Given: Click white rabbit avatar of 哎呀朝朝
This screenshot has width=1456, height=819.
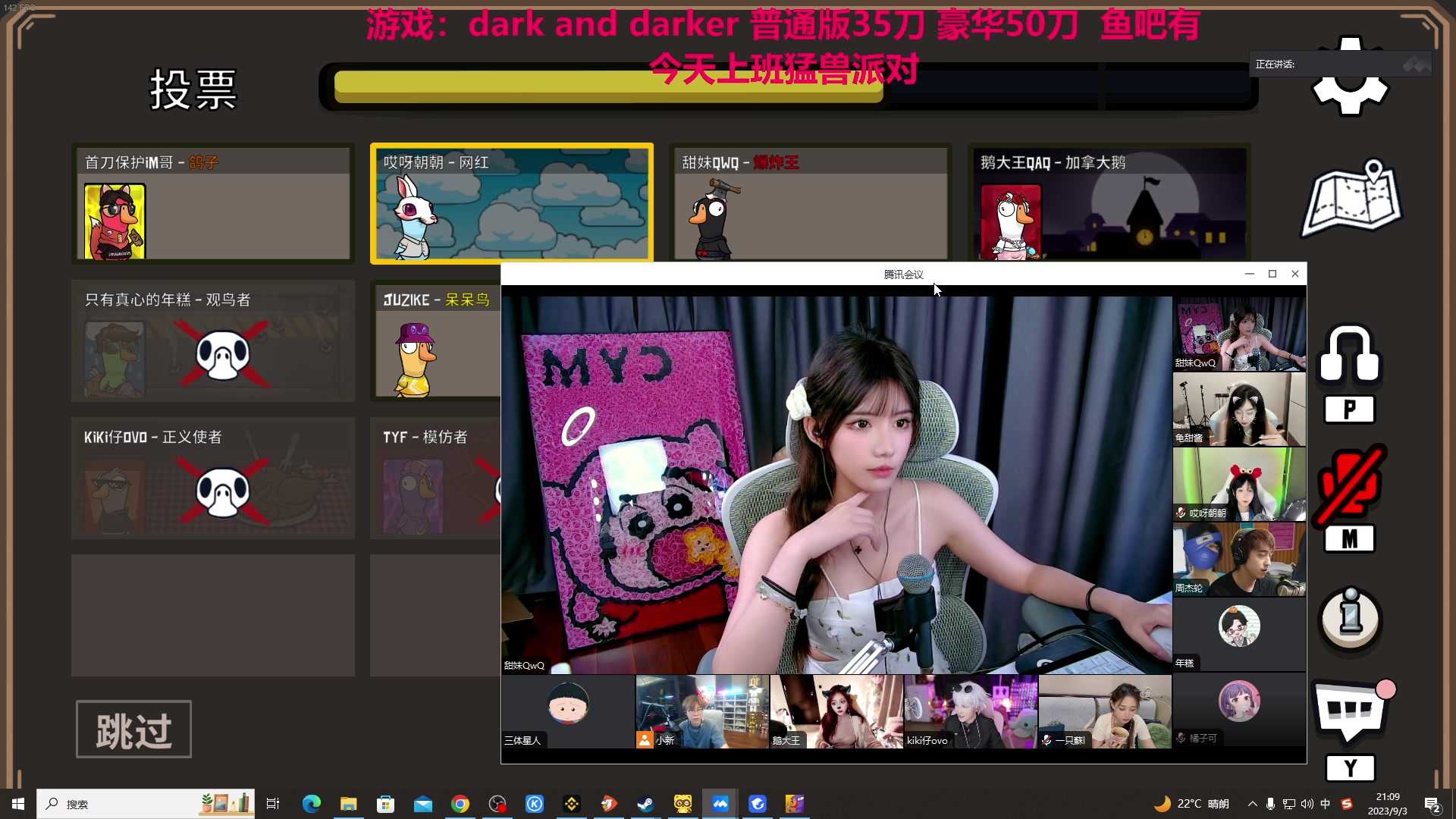Looking at the screenshot, I should (414, 218).
